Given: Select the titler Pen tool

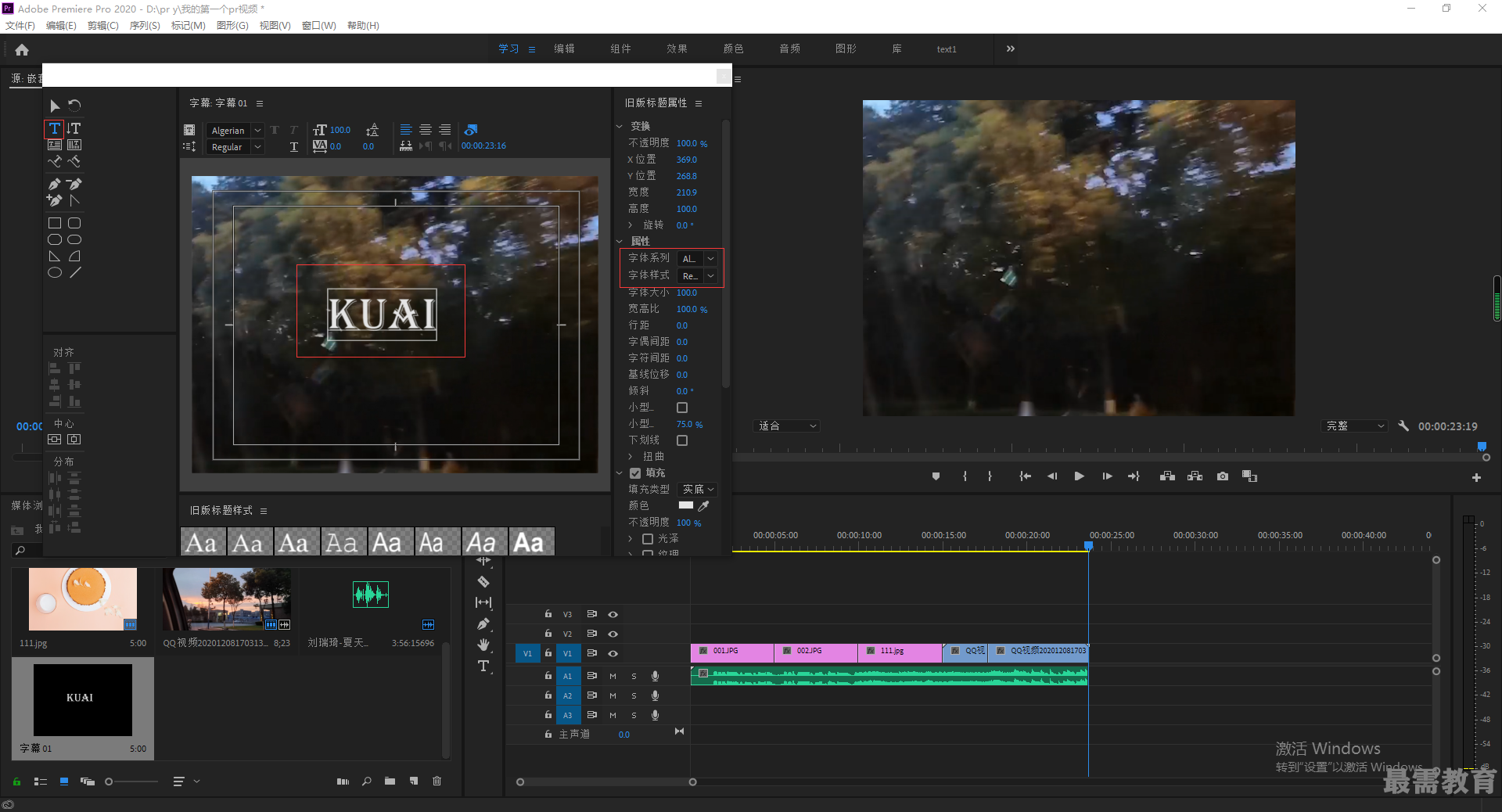Looking at the screenshot, I should [55, 185].
